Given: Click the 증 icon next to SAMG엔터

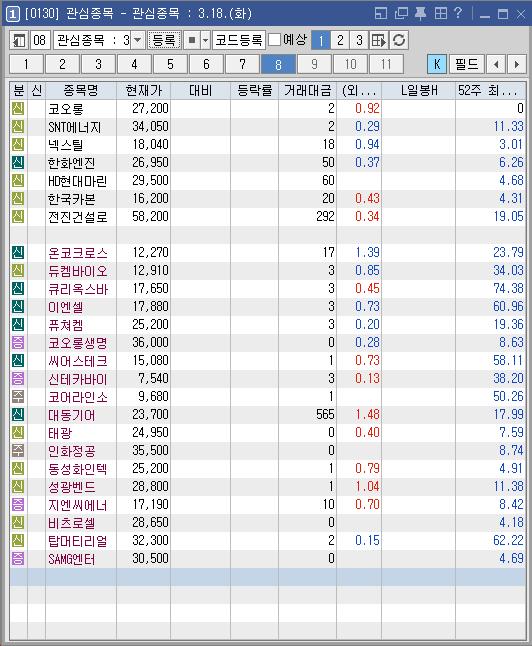Looking at the screenshot, I should [18, 559].
